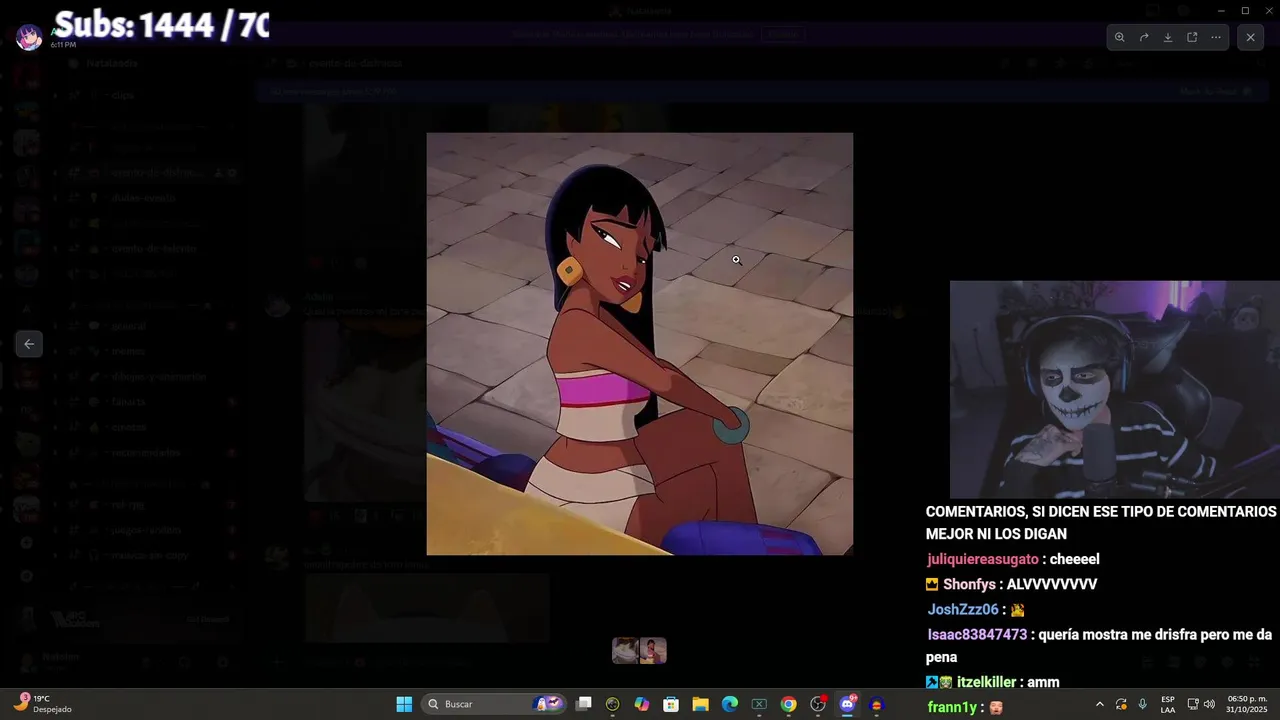This screenshot has height=720, width=1280.
Task: Click the enlarged cartoon image preview
Action: (x=640, y=344)
